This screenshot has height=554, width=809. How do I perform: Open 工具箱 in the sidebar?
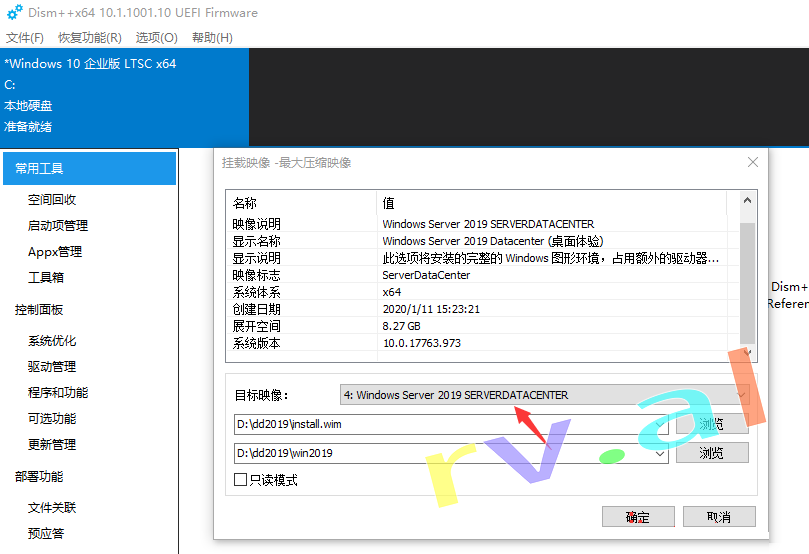tap(45, 278)
